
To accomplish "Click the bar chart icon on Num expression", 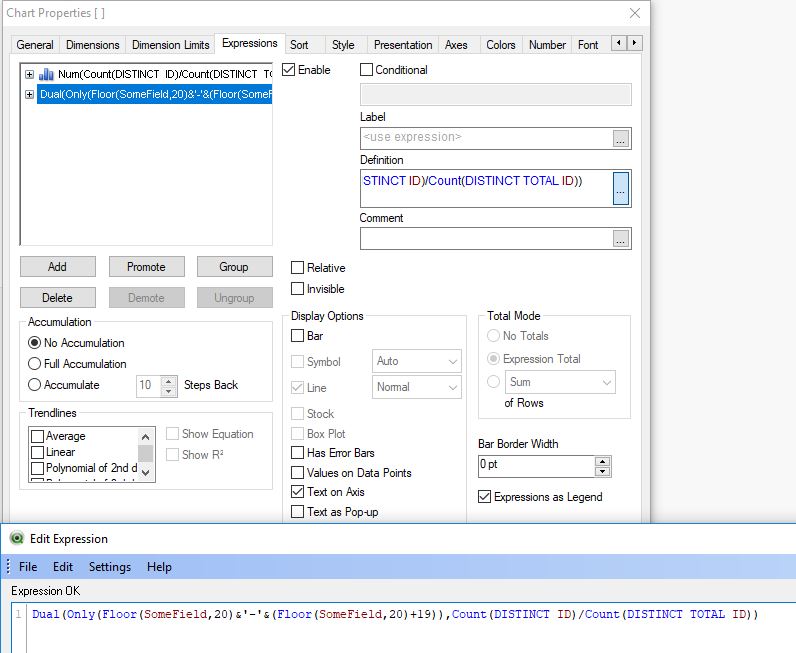I will click(x=46, y=74).
